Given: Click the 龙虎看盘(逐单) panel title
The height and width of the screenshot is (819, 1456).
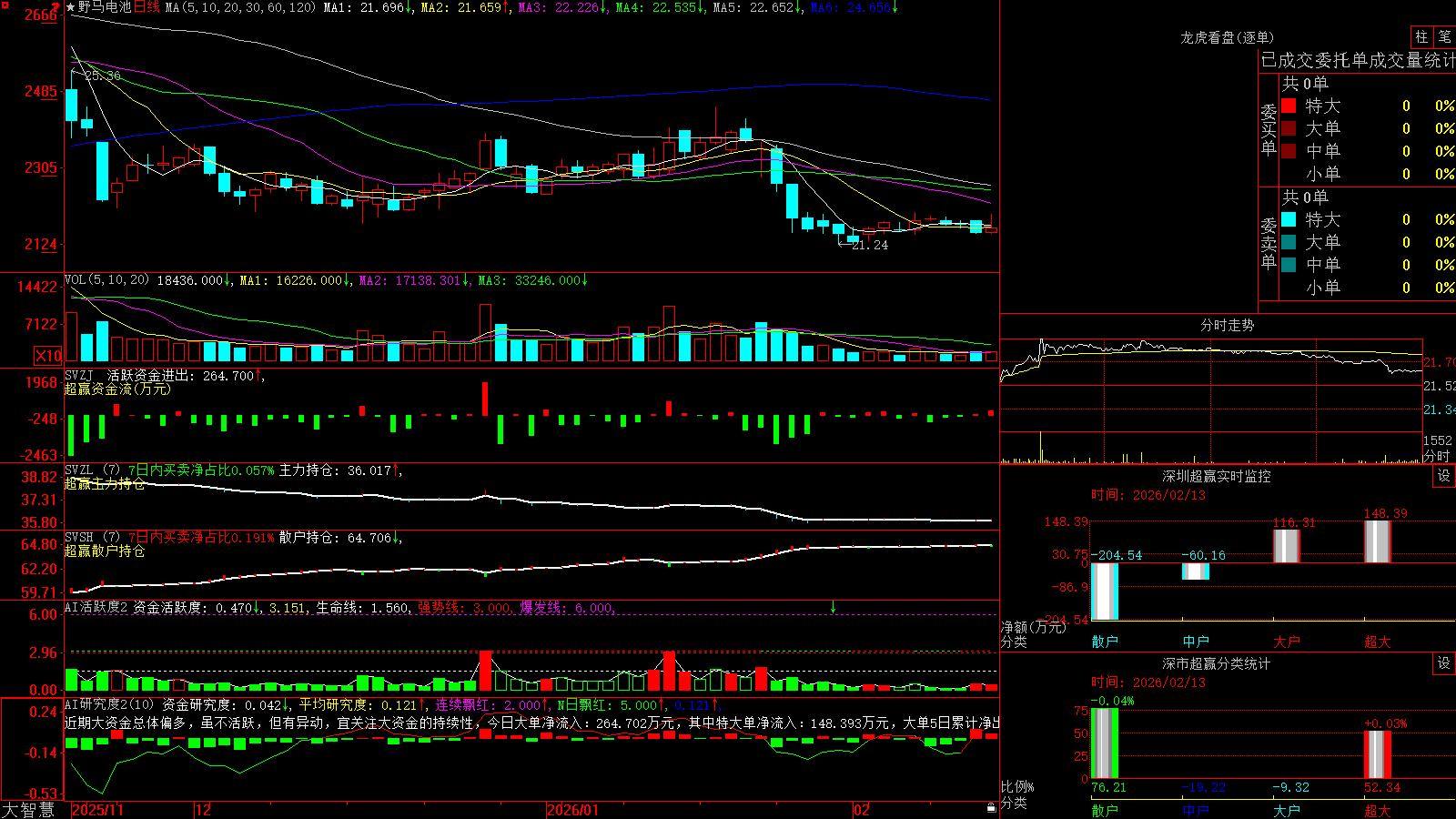Looking at the screenshot, I should click(1227, 37).
